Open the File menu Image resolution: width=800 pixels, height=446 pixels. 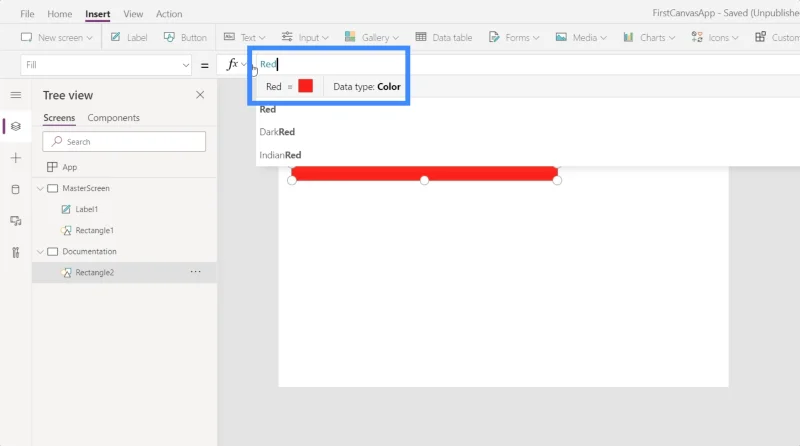coord(27,14)
